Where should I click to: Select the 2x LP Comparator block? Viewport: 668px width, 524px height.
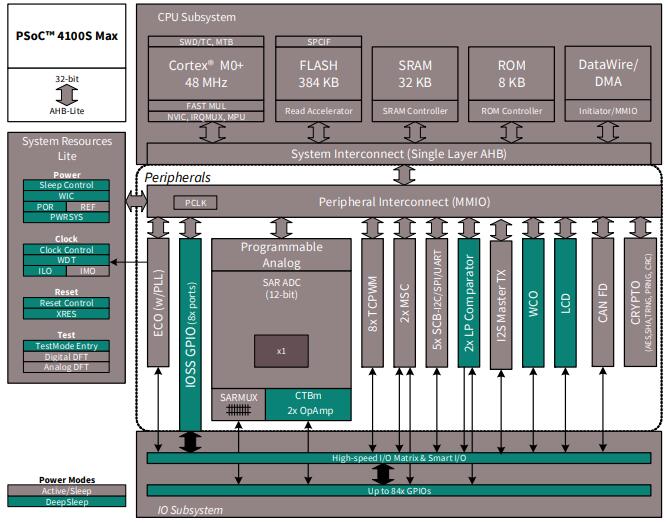(469, 302)
